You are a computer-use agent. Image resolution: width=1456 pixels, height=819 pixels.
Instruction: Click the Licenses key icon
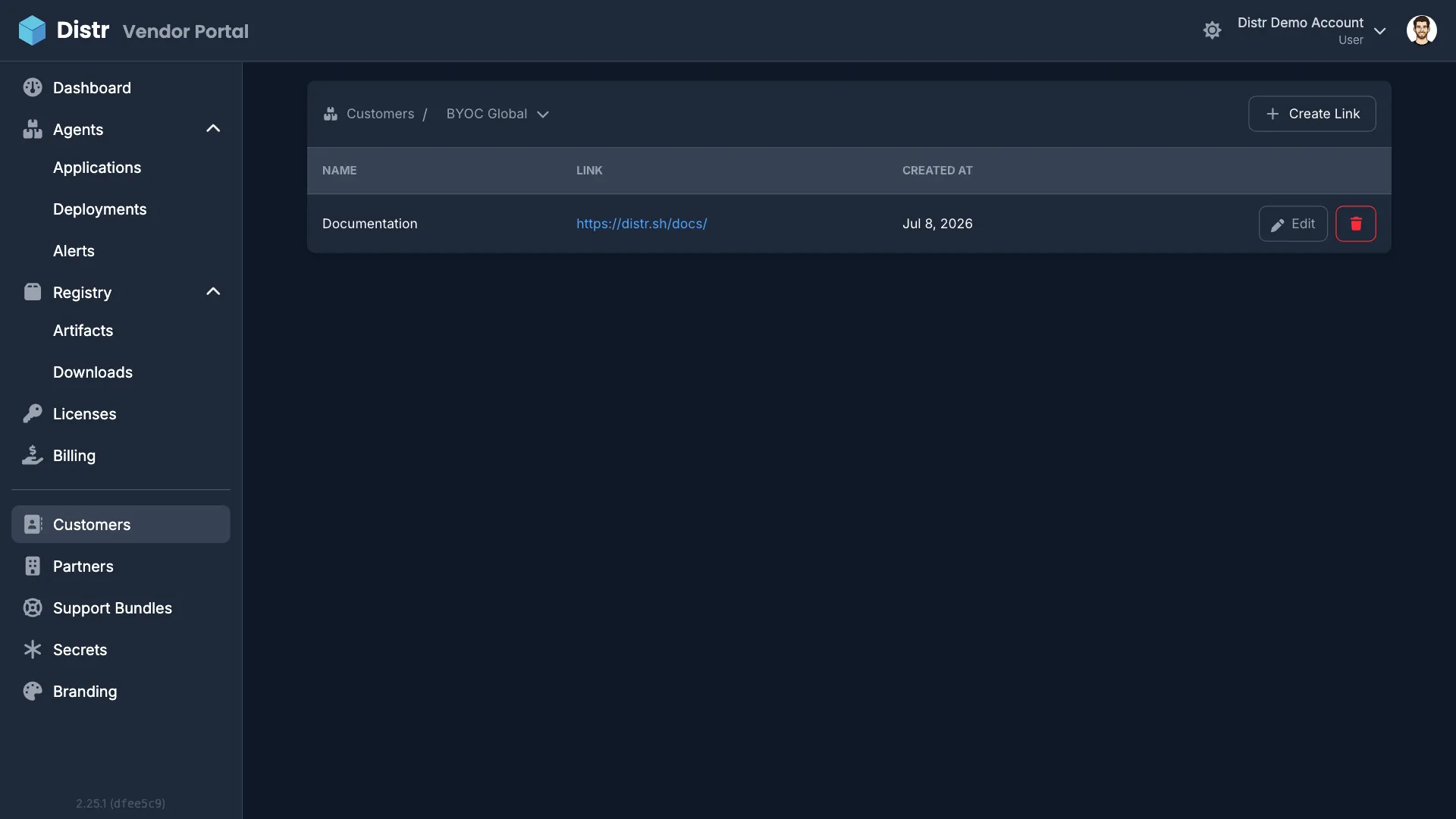33,413
